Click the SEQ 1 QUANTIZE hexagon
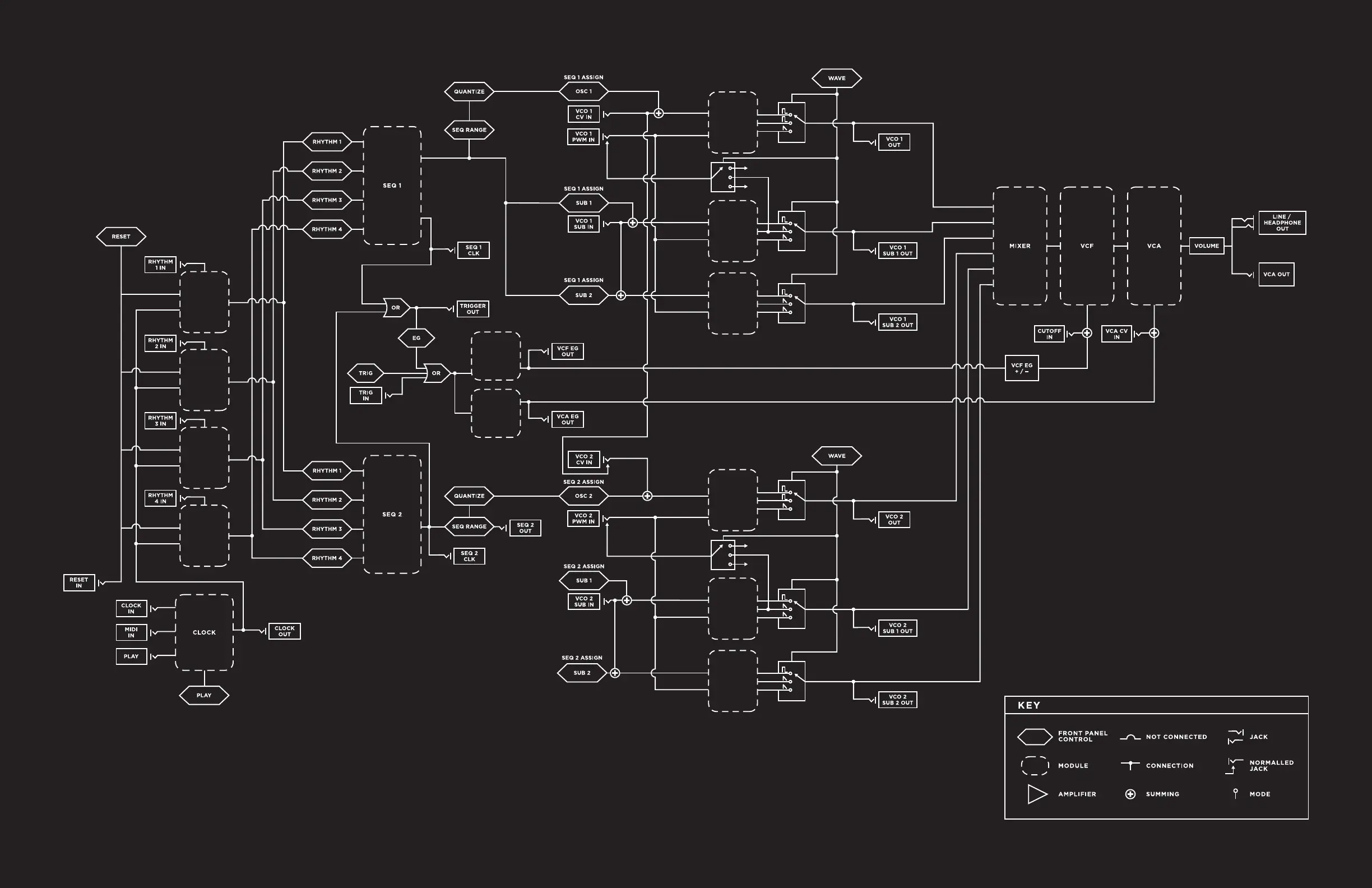Screen dimensions: 1372x888 [x=469, y=92]
